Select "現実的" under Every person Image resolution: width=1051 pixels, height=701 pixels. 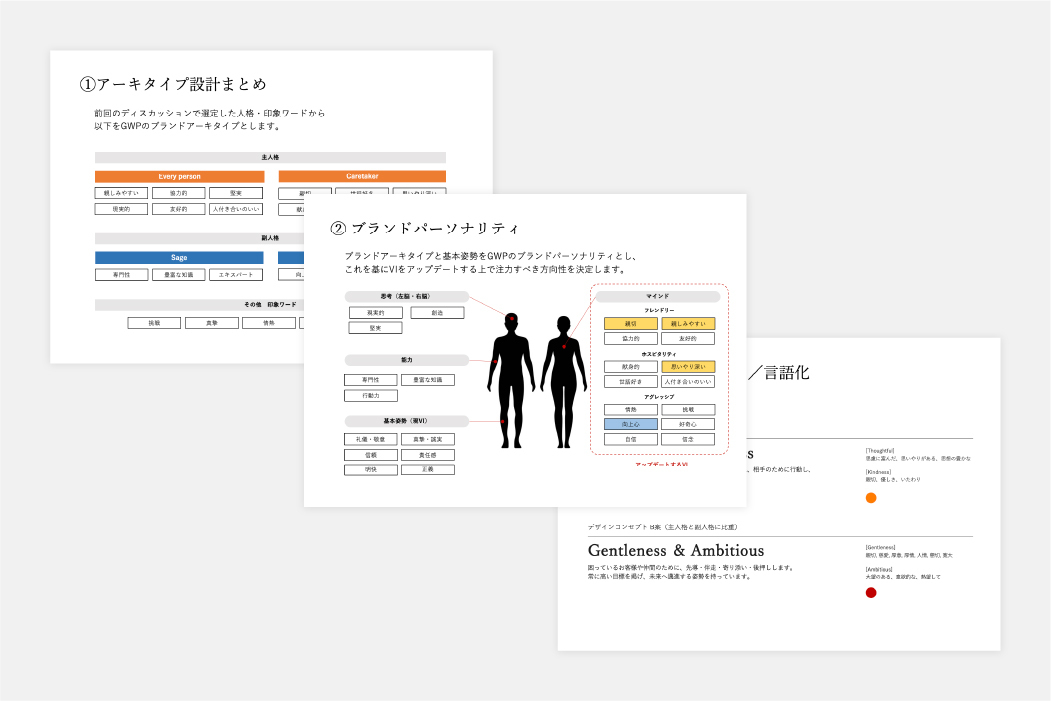click(x=121, y=209)
